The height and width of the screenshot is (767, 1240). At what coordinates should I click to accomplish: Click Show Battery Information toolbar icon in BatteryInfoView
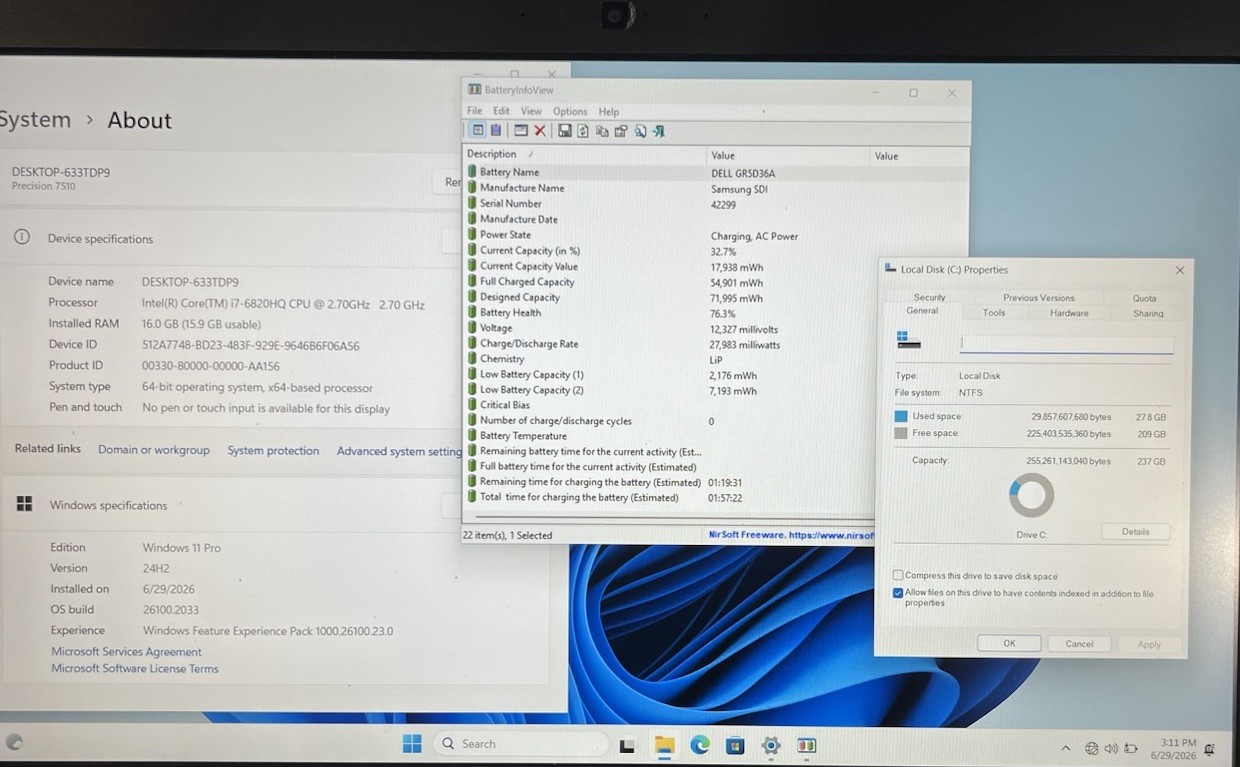478,130
